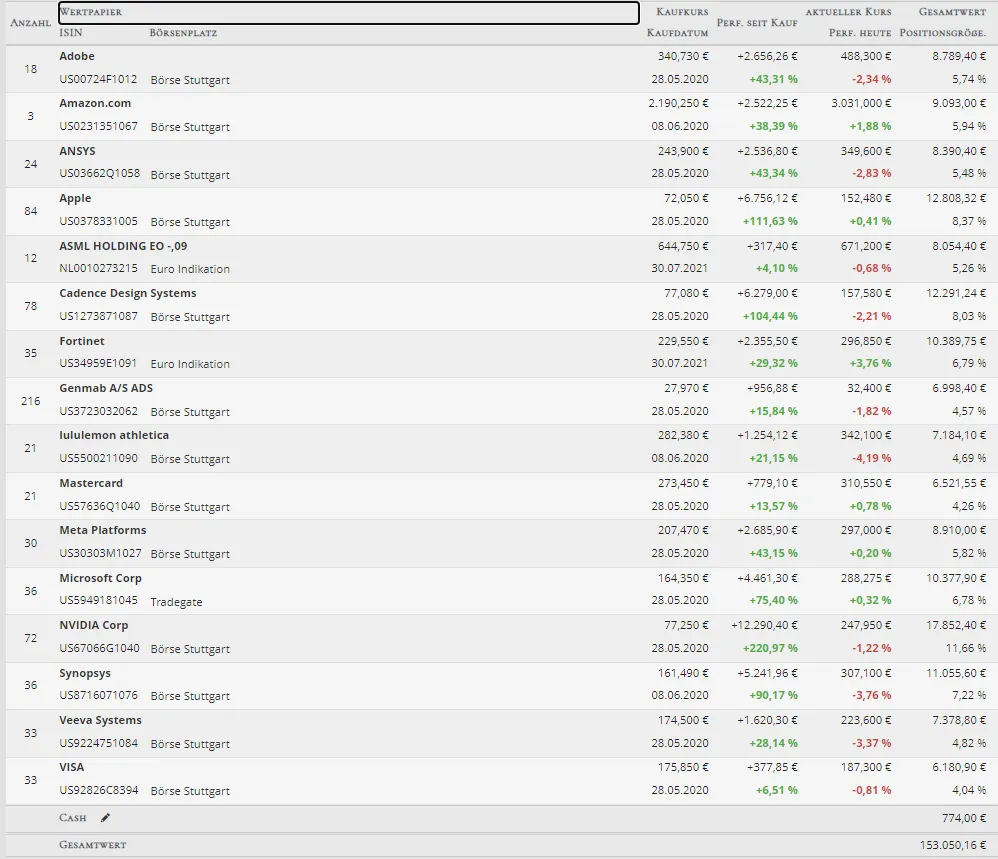The width and height of the screenshot is (998, 859).
Task: Select quantity 216 in Genmab row
Action: (31, 401)
